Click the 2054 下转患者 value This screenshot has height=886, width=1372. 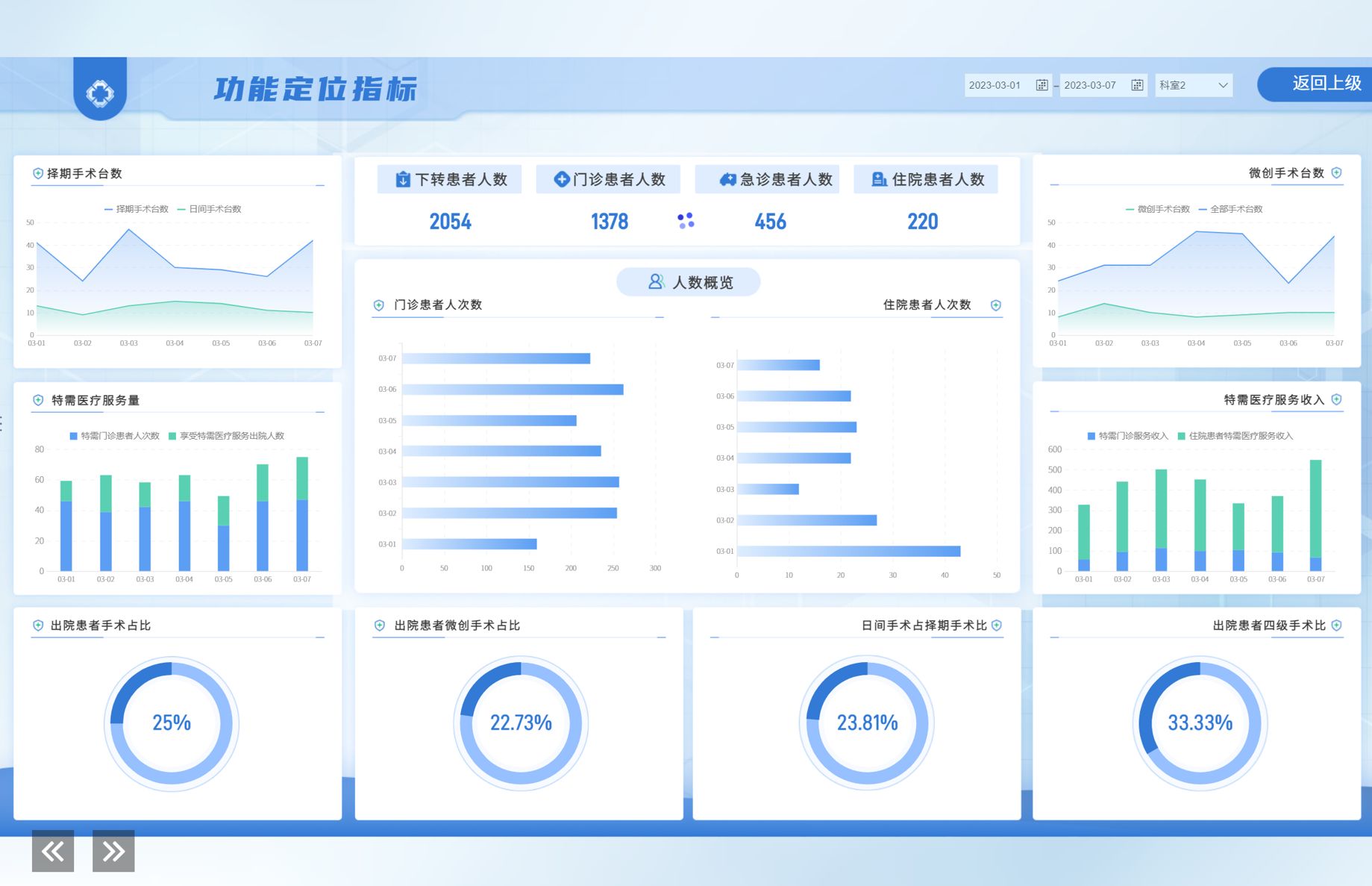click(451, 222)
